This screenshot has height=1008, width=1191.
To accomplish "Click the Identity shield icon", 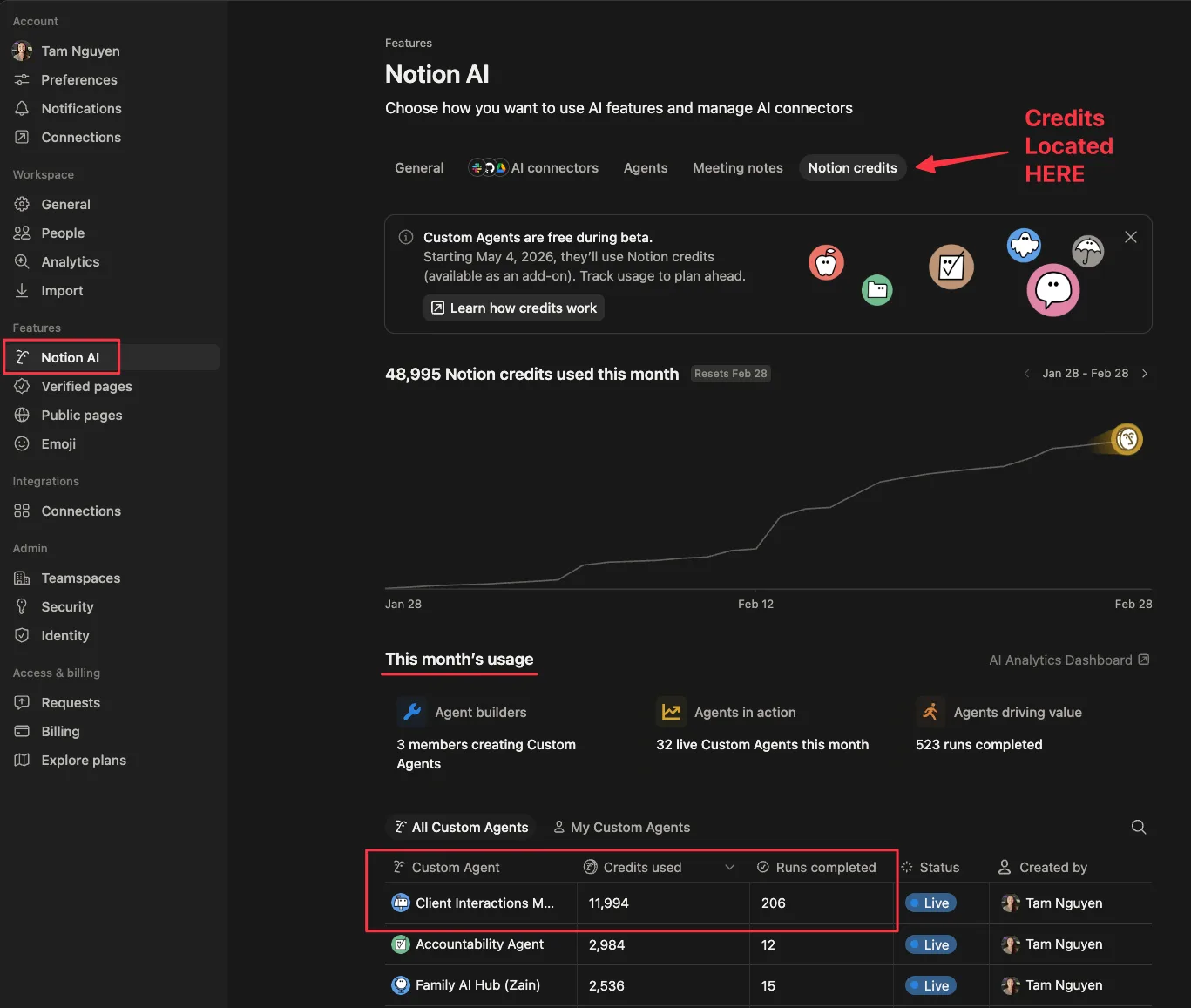I will [22, 635].
